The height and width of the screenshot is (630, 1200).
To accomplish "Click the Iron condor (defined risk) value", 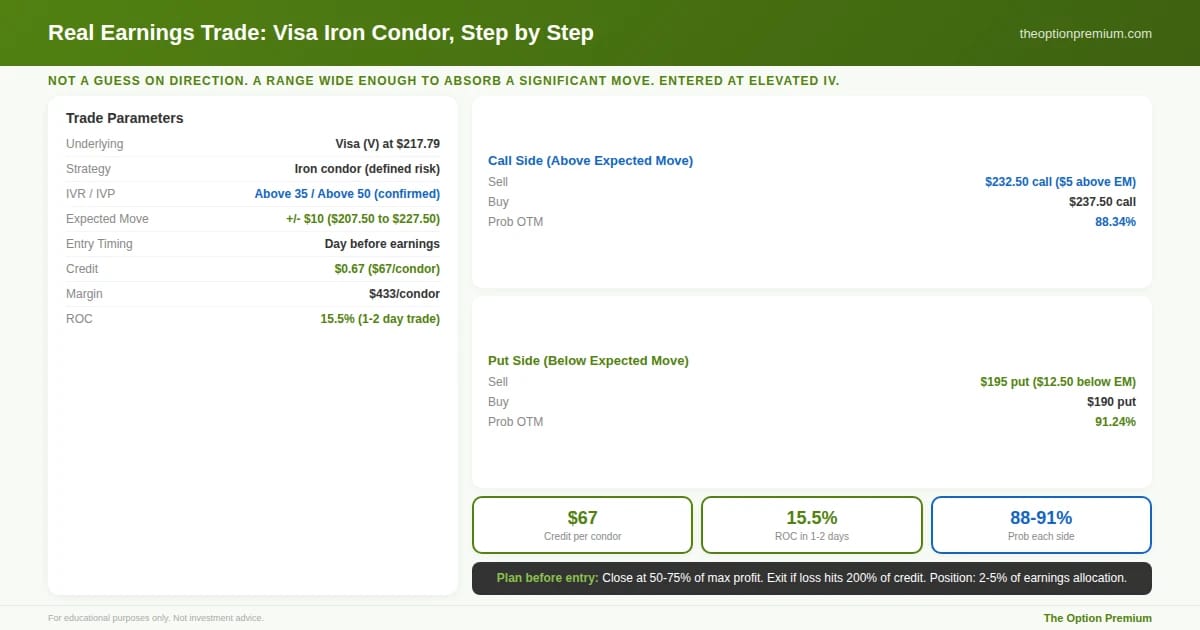I will tap(367, 169).
